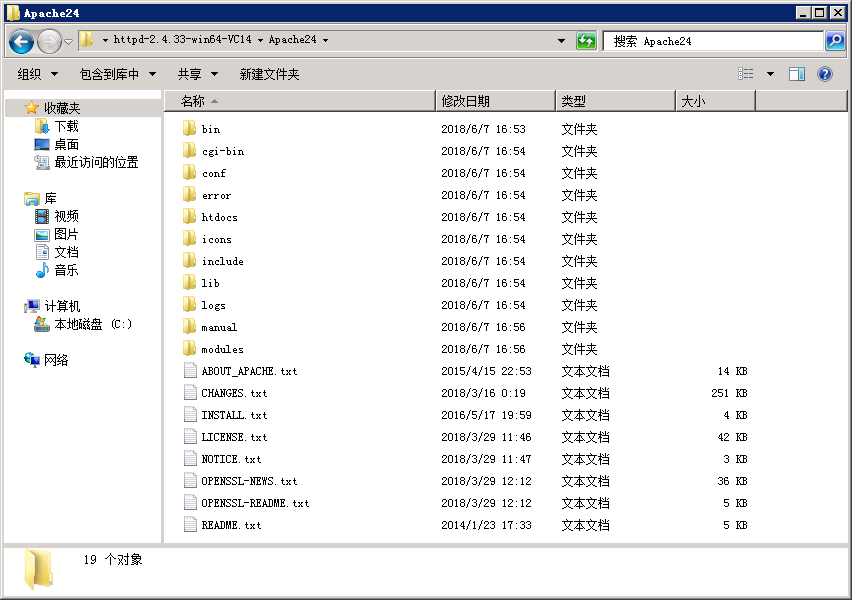Select the ABOUT_APACHE.txt file icon

(190, 371)
